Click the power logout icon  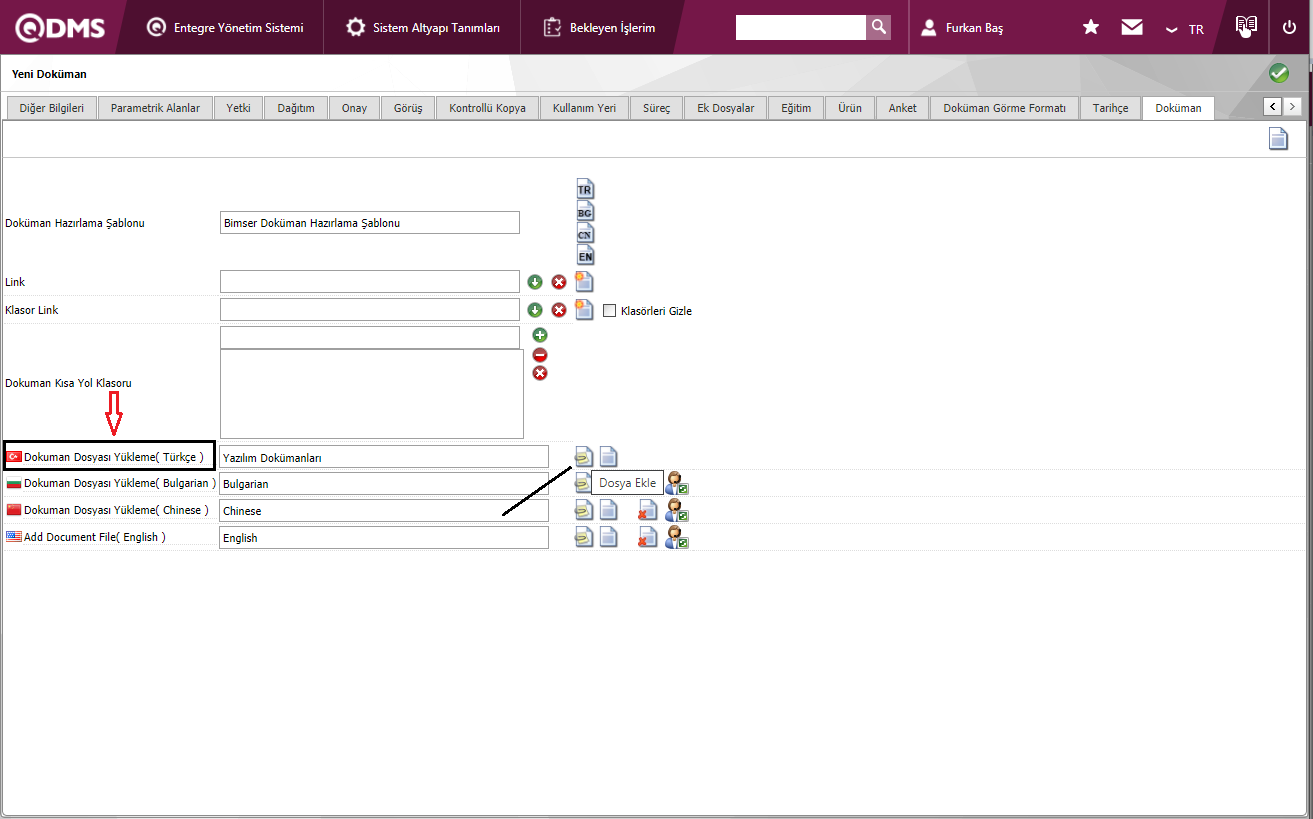point(1289,28)
